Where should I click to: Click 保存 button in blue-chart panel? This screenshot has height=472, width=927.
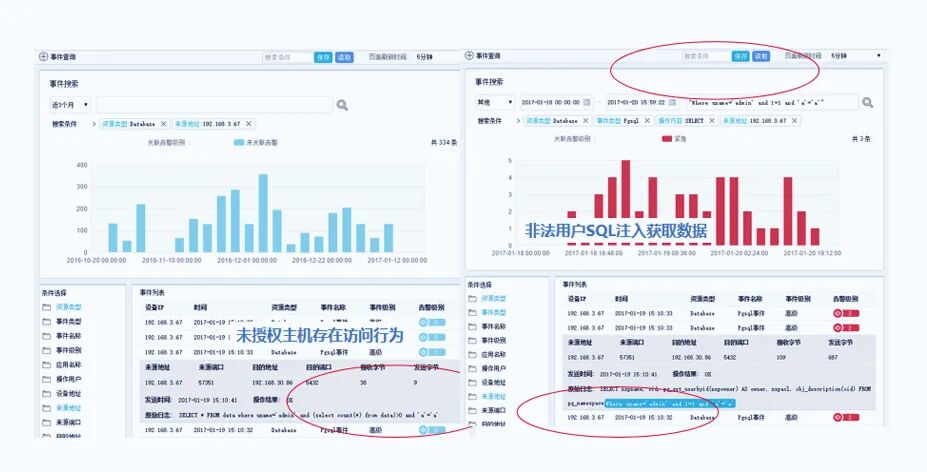click(323, 57)
